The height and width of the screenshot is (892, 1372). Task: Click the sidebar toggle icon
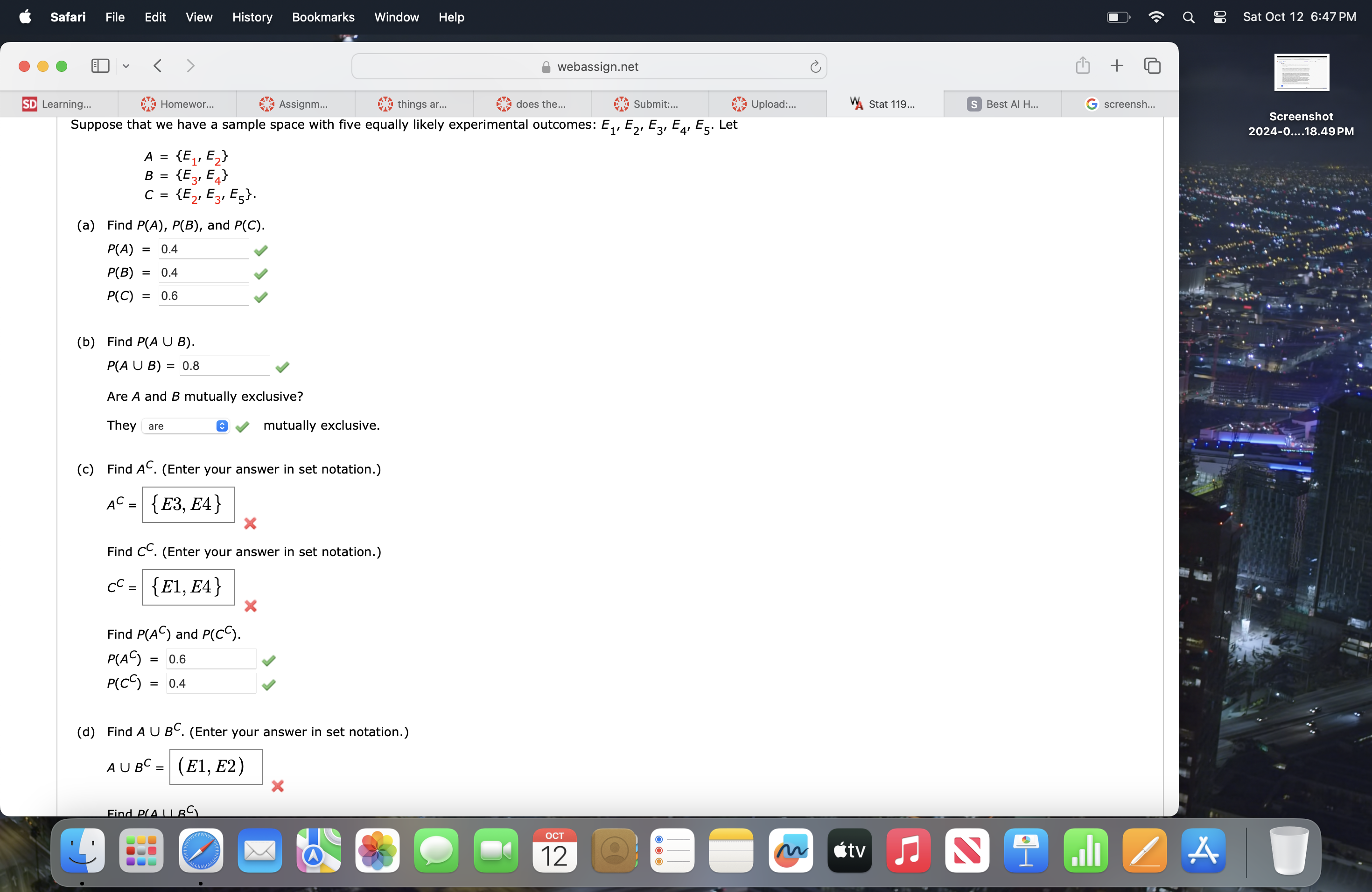pos(100,66)
